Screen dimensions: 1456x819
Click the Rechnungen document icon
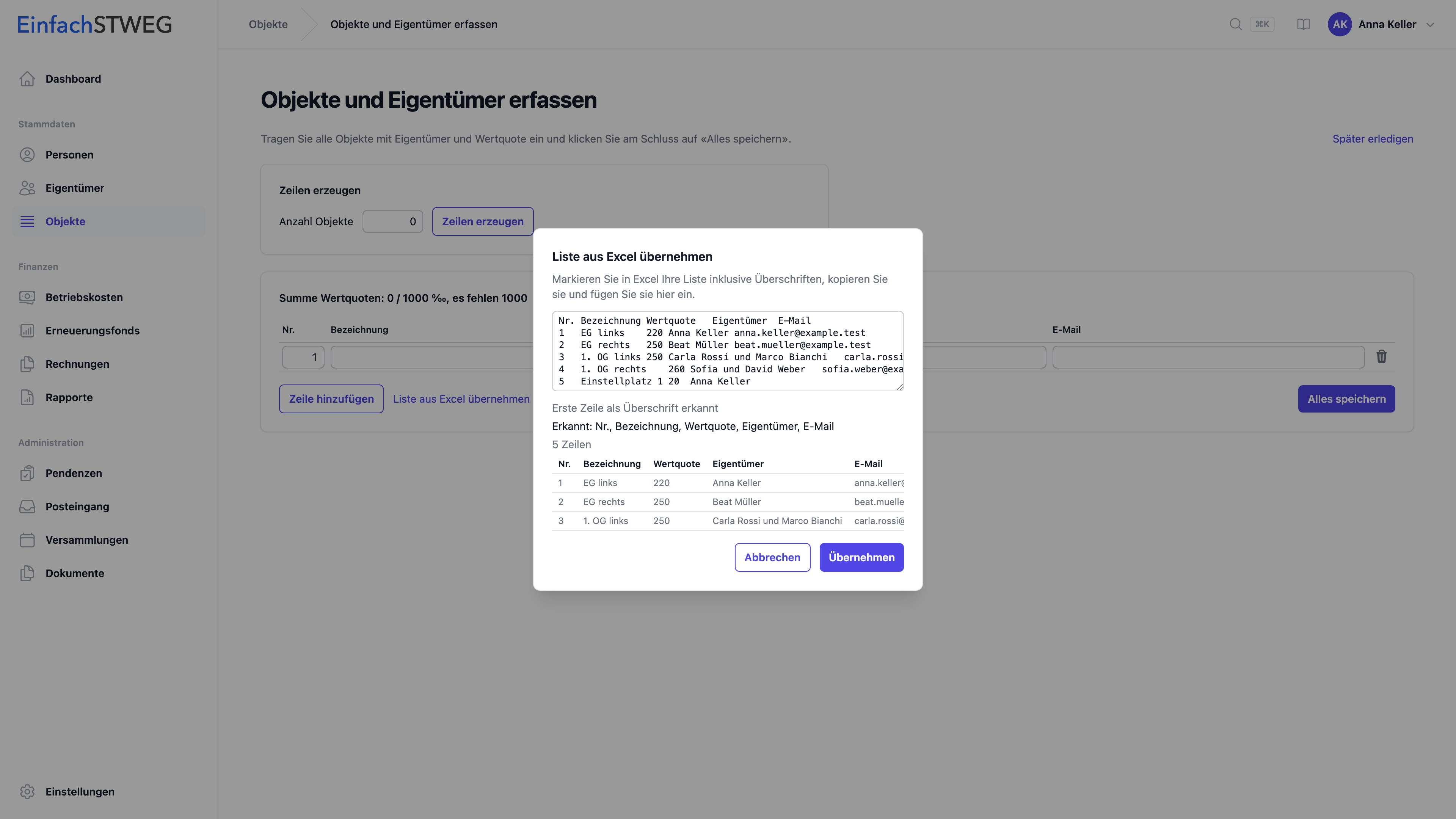point(27,364)
